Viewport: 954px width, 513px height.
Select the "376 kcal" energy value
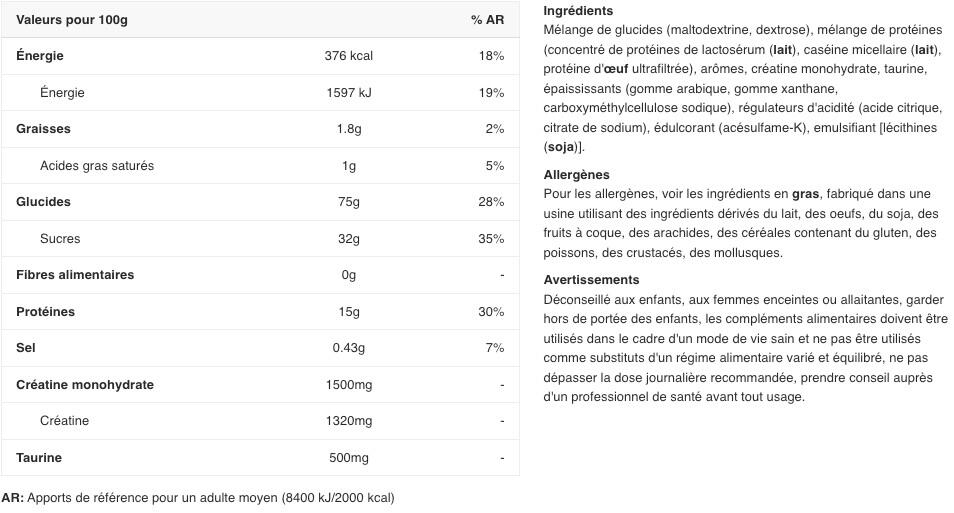coord(348,56)
